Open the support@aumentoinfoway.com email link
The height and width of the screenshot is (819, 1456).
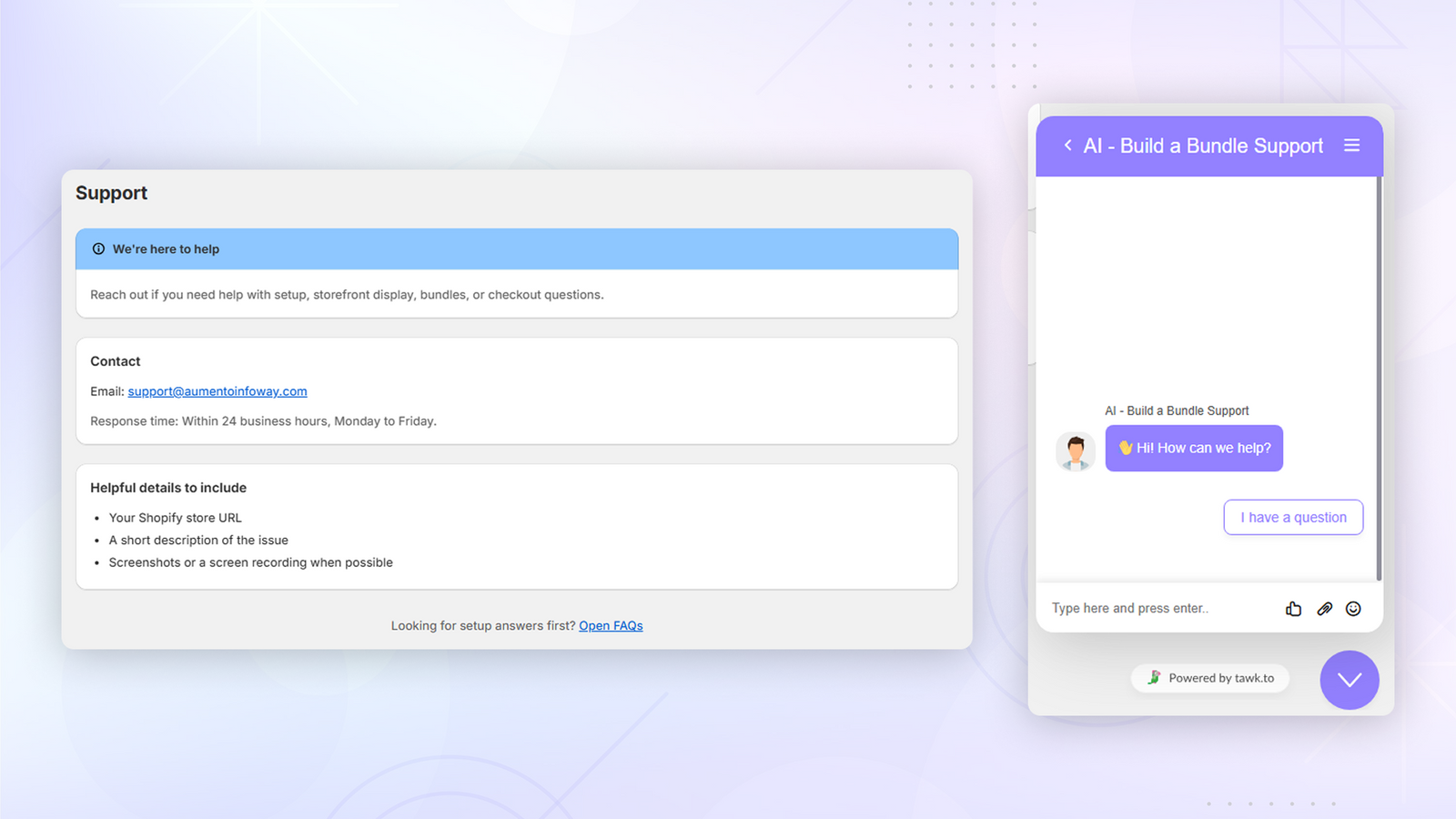(217, 391)
